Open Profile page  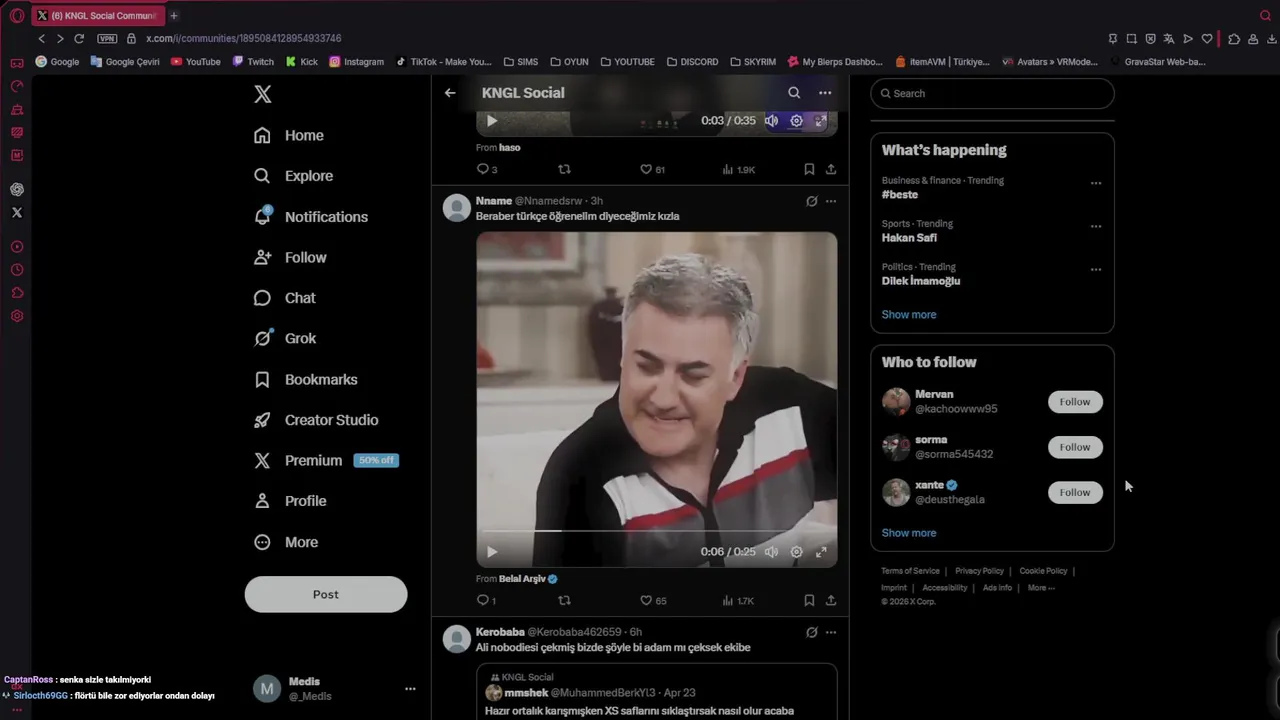coord(290,501)
